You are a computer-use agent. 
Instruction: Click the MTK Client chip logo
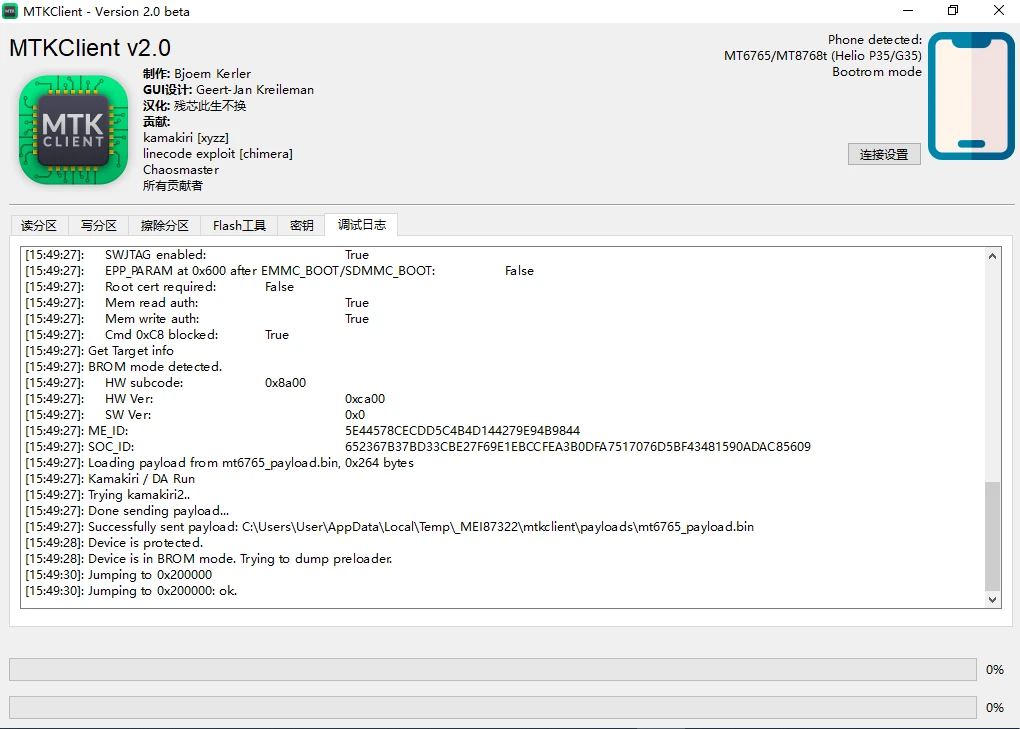pos(74,130)
